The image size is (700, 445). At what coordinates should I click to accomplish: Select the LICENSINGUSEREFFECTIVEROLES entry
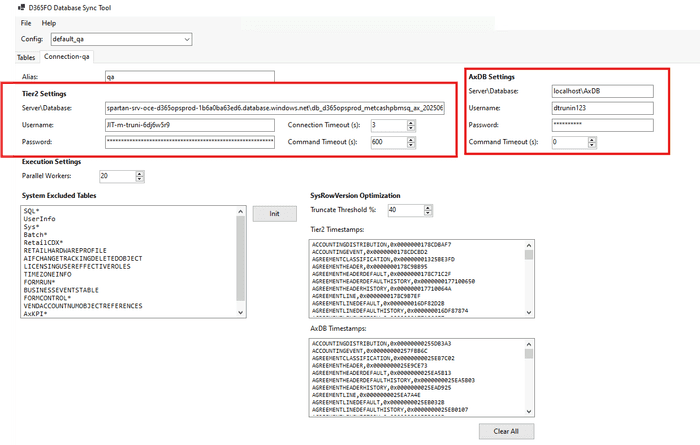coord(77,266)
